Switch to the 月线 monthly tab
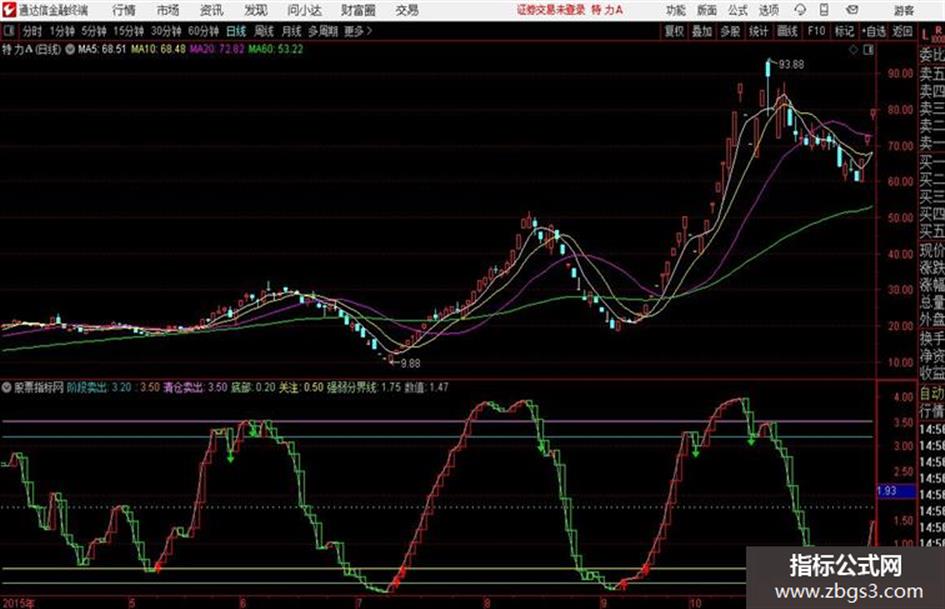The height and width of the screenshot is (609, 945). point(292,31)
